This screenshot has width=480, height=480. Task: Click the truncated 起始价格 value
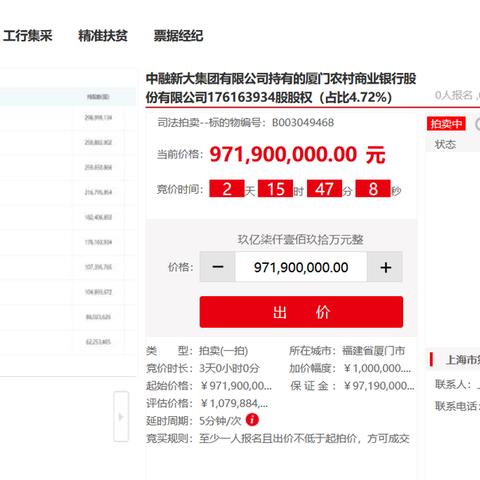tap(236, 386)
